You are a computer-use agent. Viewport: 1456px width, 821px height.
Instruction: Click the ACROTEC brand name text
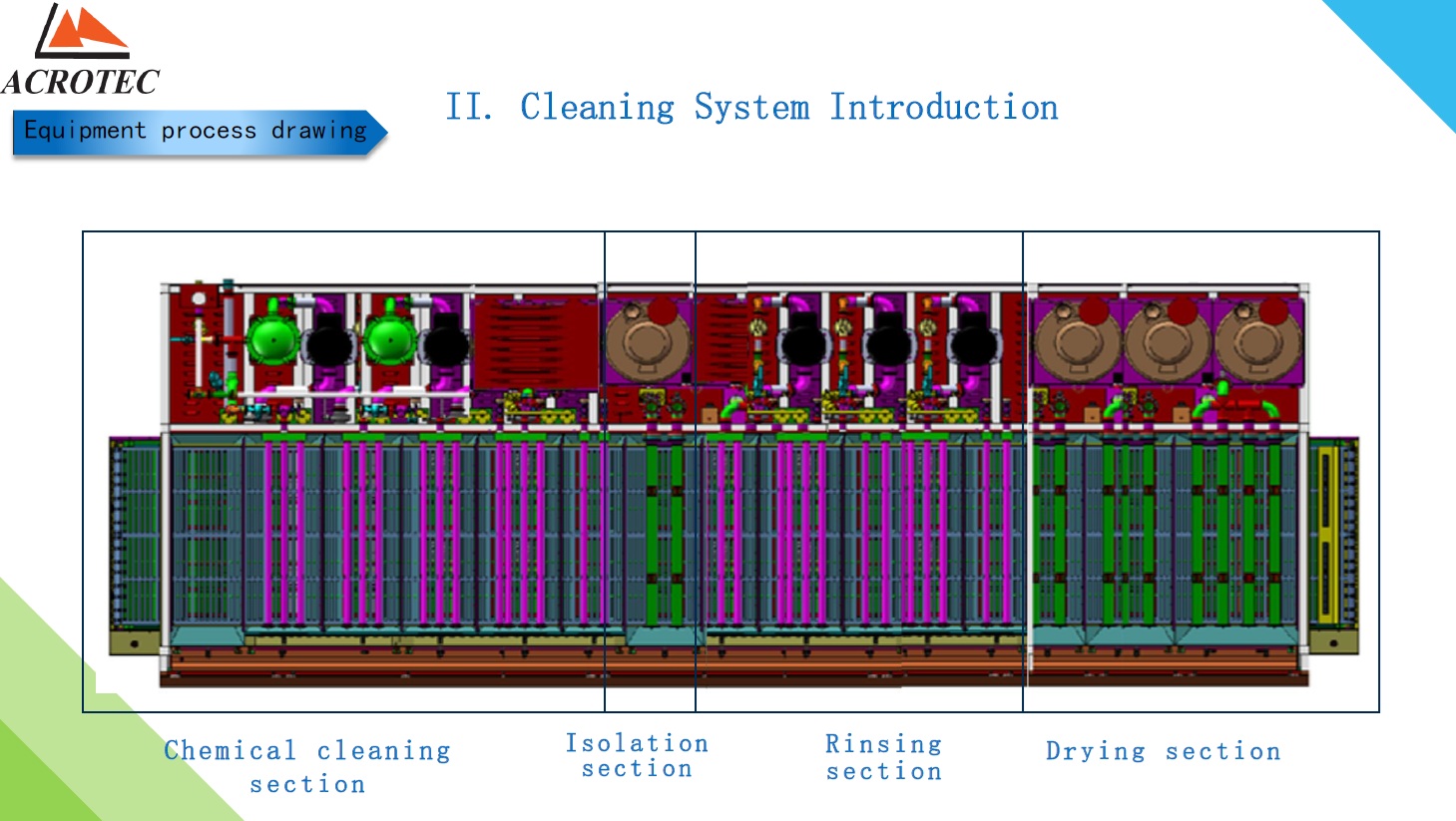coord(81,82)
